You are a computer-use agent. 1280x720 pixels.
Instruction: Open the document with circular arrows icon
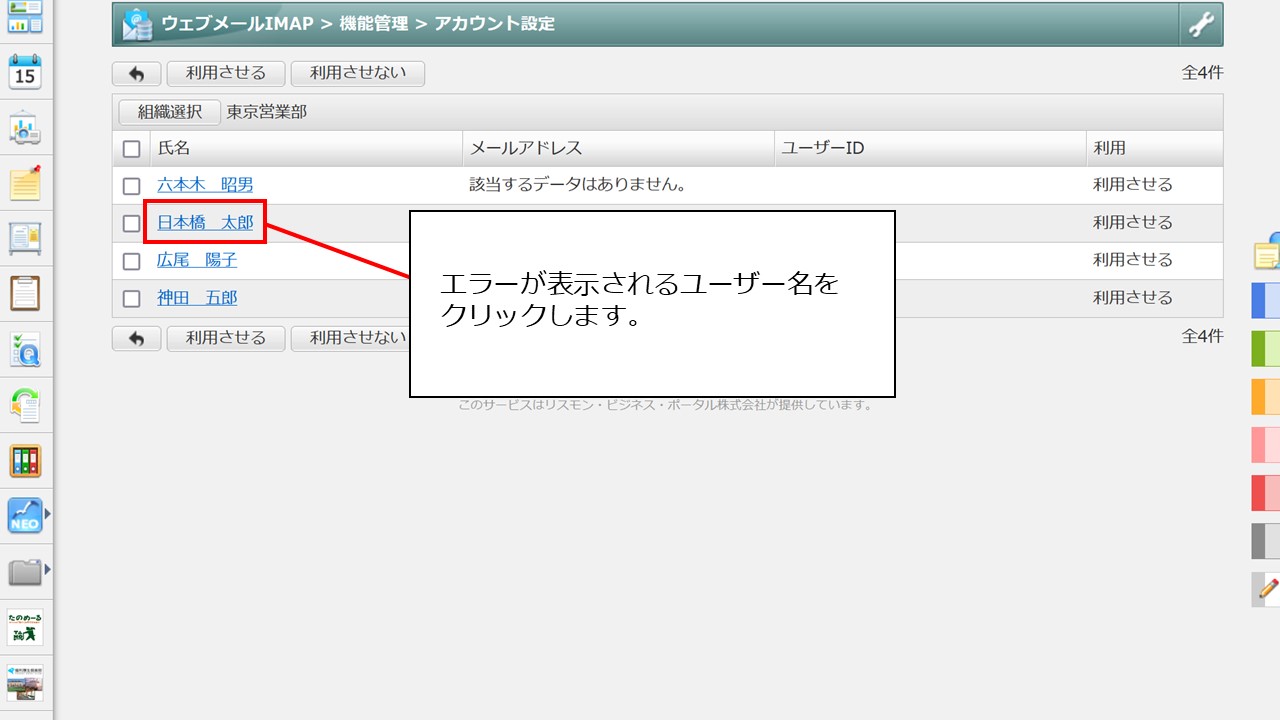[25, 405]
